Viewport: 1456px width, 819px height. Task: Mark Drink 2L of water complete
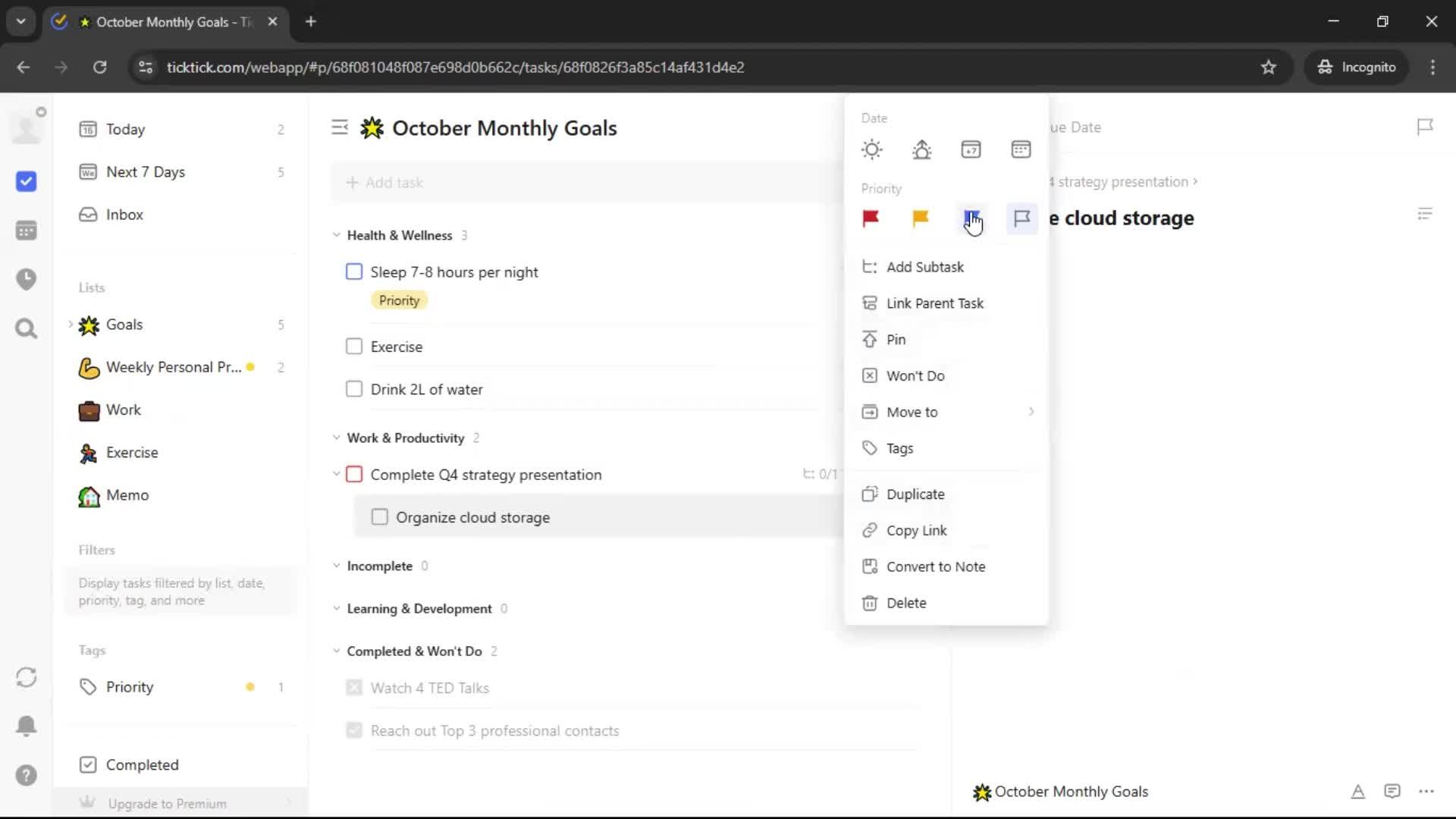(x=354, y=389)
